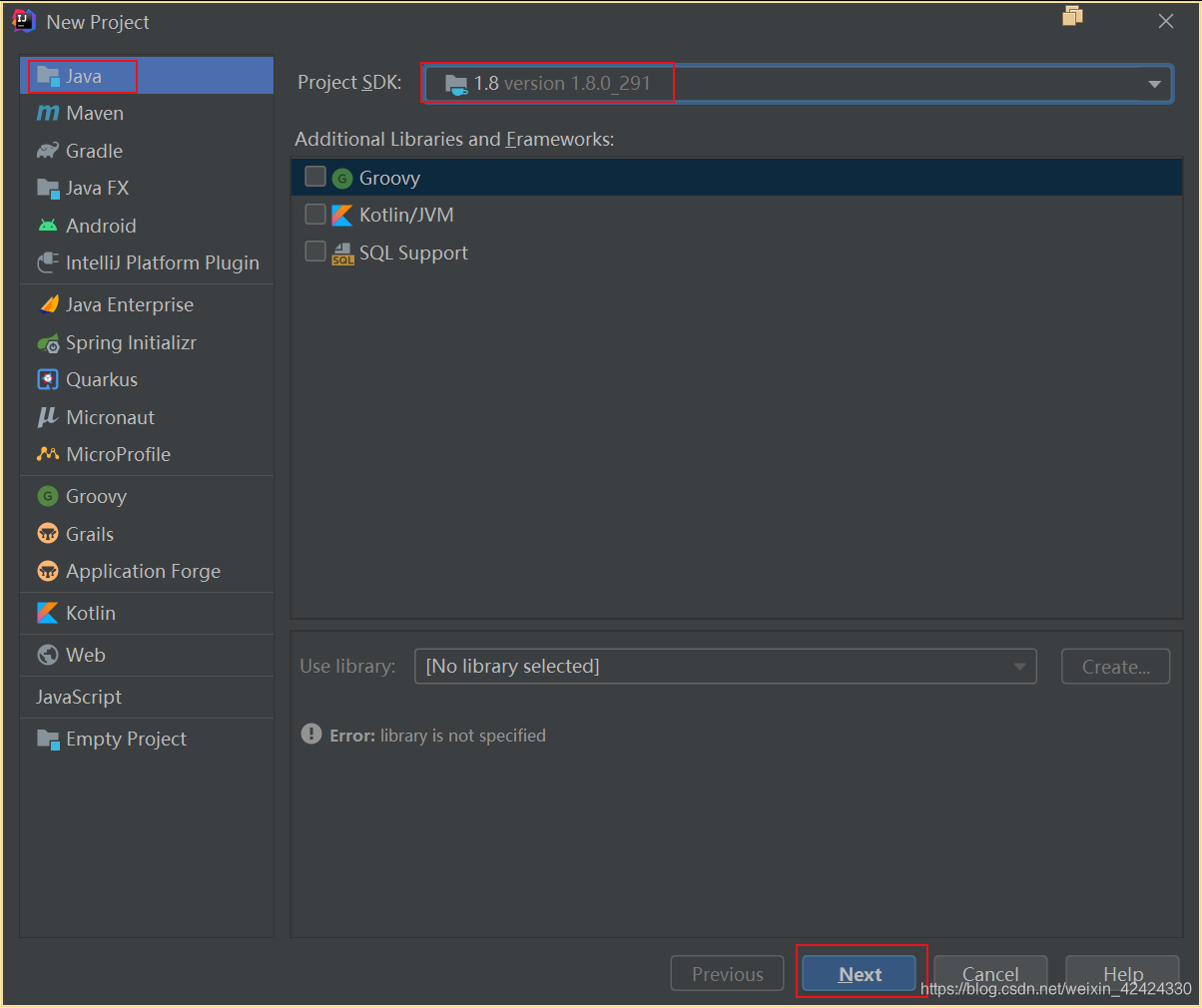The image size is (1202, 1008).
Task: Click the Groovy icon in project types
Action: tap(48, 496)
